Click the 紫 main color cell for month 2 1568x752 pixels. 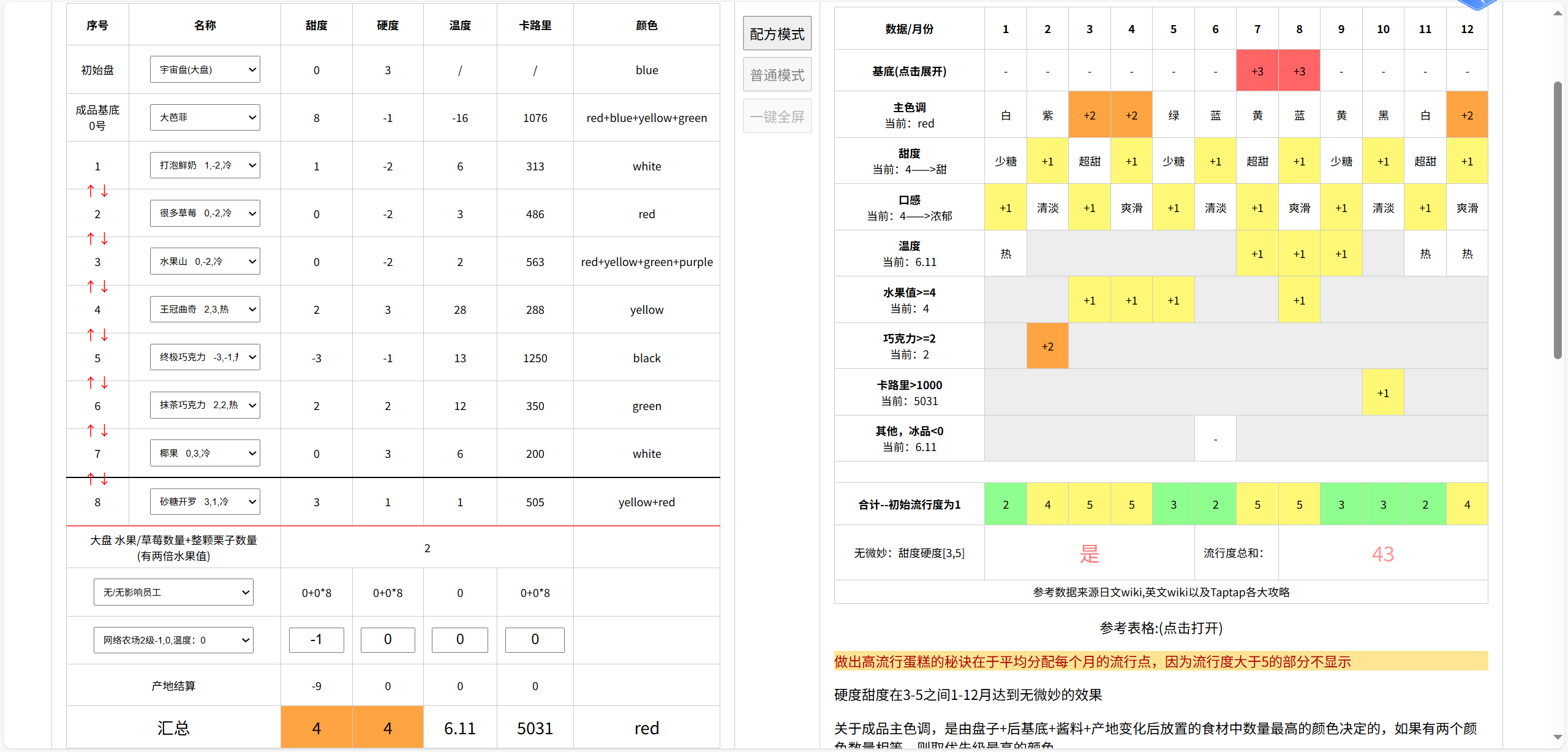[1047, 115]
